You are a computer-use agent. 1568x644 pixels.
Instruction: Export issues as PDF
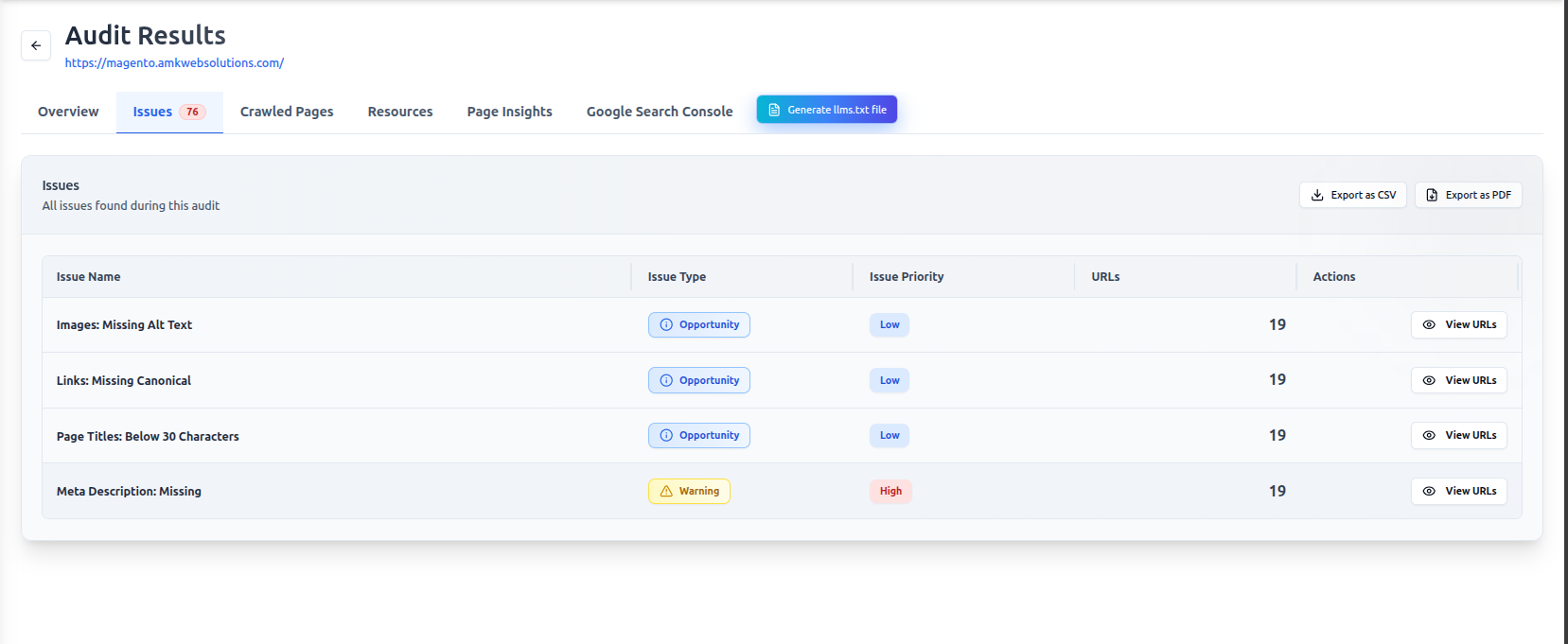click(x=1468, y=195)
